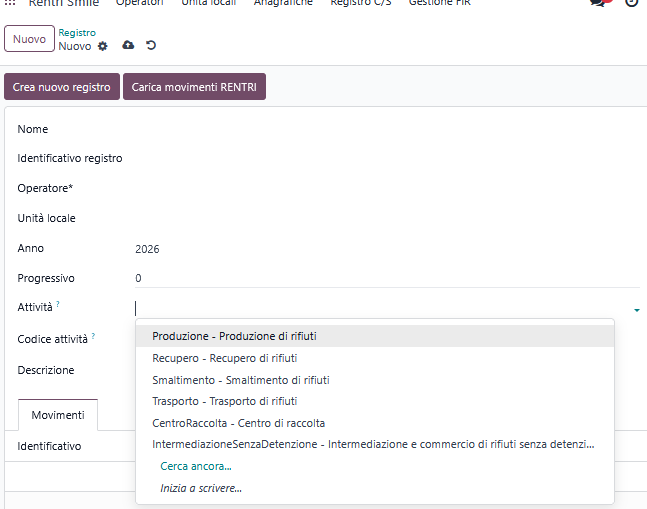
Task: Show help tooltip next to Codice attività
Action: coord(93,336)
